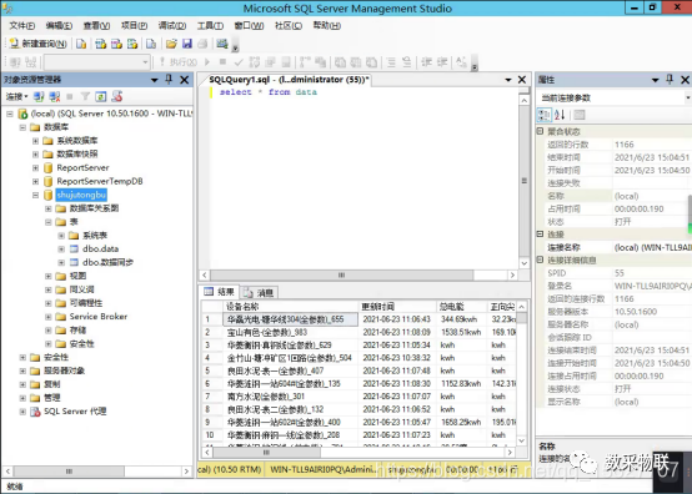Open the available databases combo box
Image resolution: width=693 pixels, height=495 pixels.
97,62
